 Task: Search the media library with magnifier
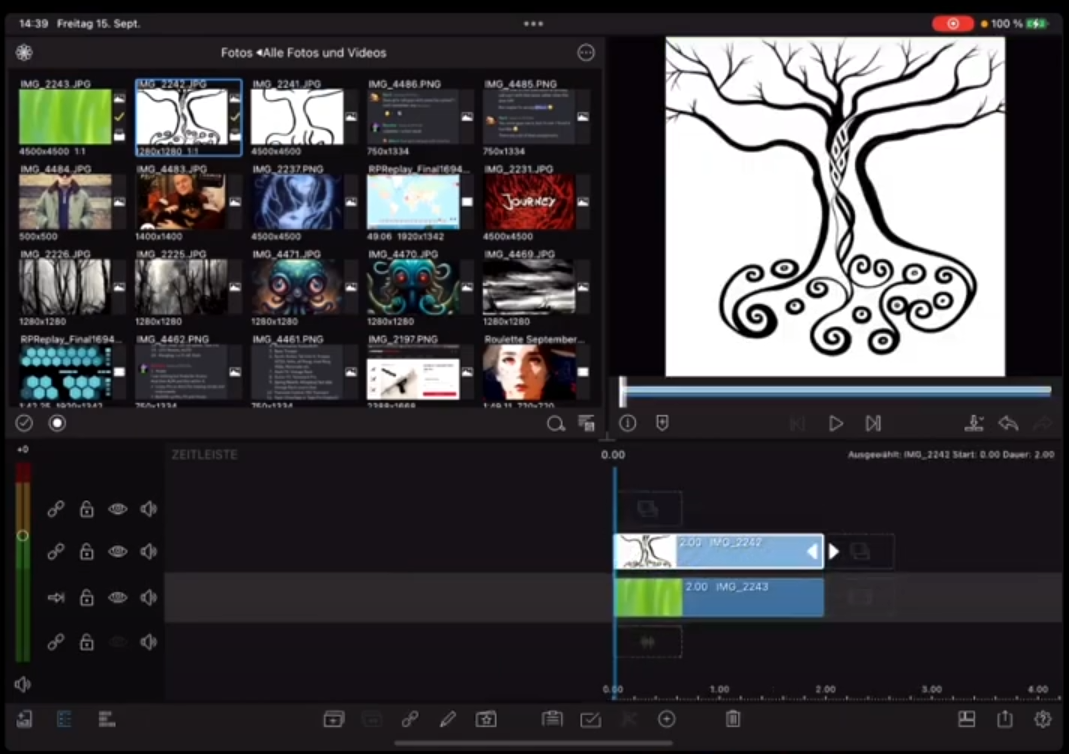[555, 423]
